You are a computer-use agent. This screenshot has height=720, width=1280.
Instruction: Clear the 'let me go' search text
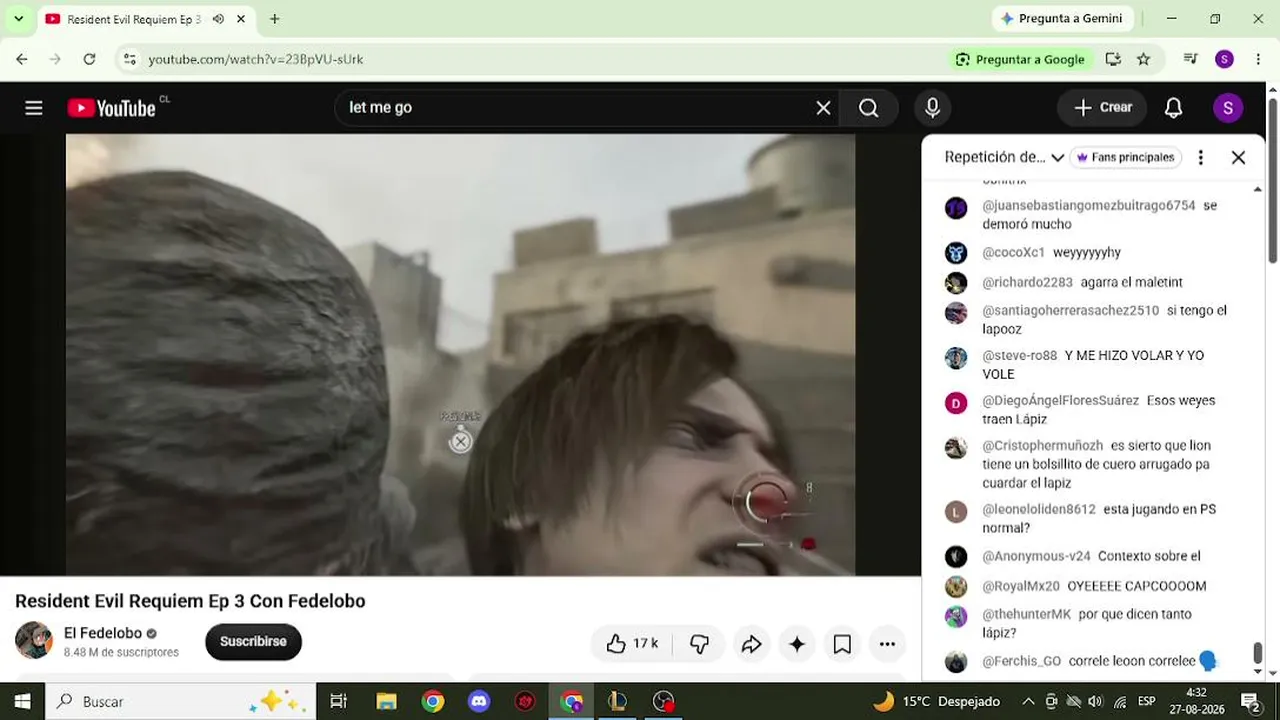point(823,108)
